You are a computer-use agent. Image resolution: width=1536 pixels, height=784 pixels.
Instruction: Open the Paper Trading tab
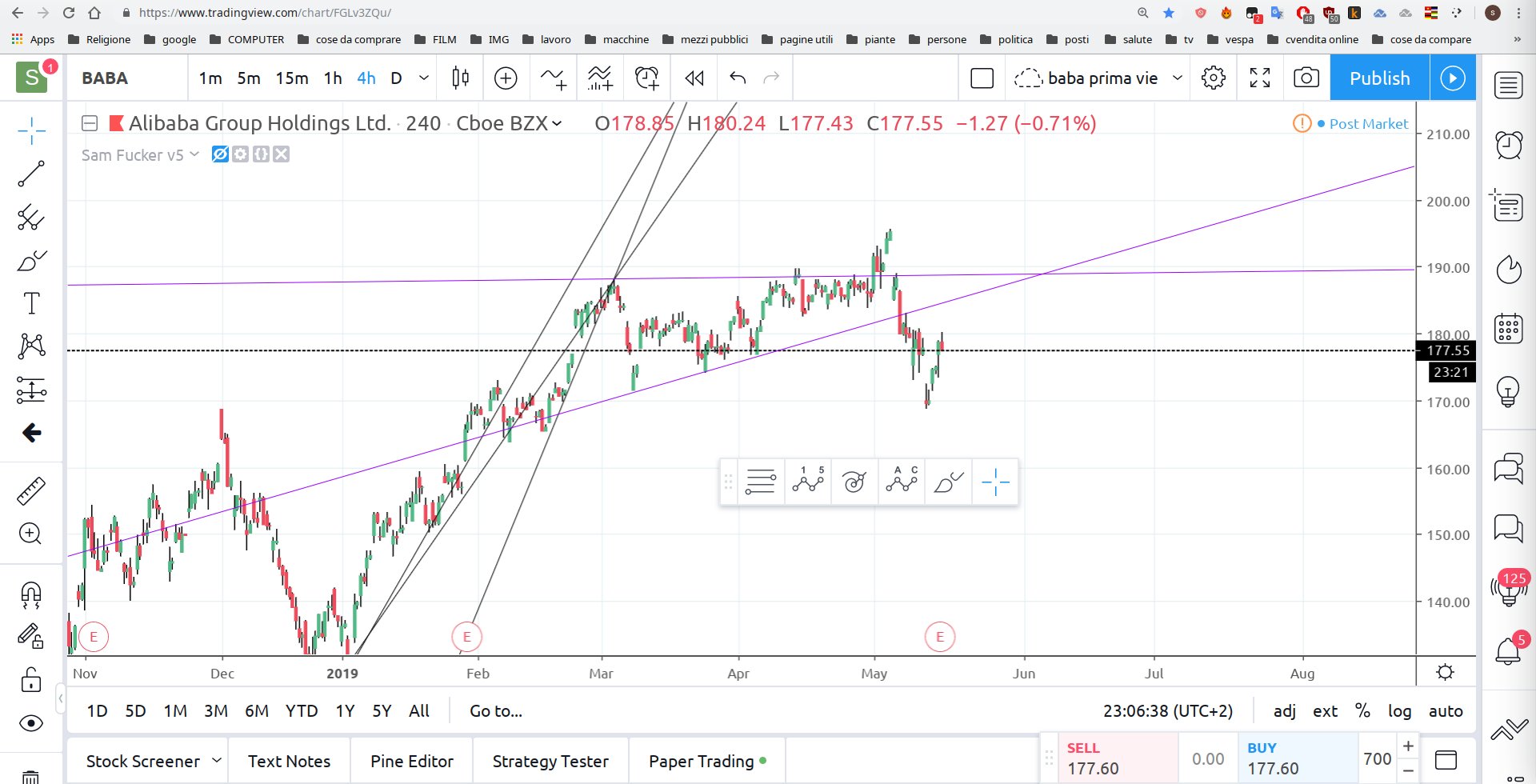(707, 761)
